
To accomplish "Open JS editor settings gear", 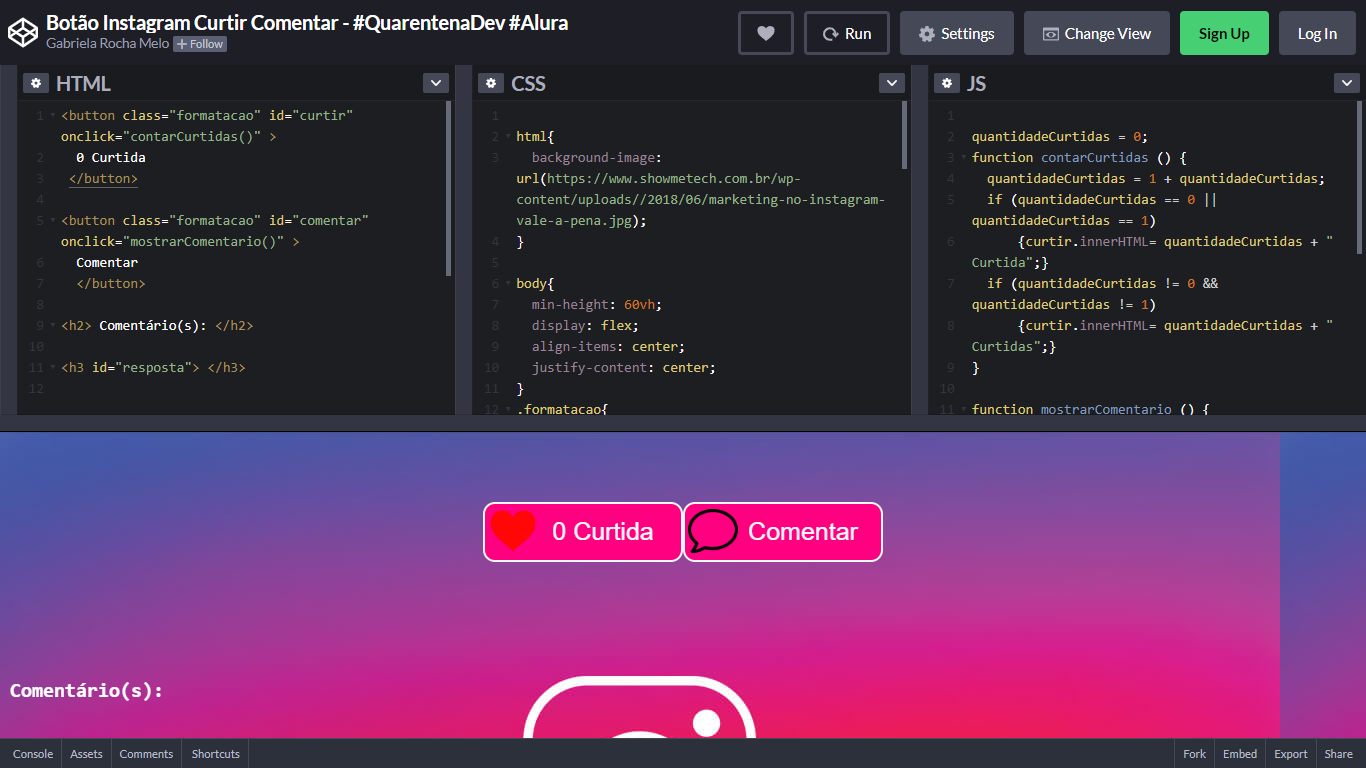I will (945, 83).
